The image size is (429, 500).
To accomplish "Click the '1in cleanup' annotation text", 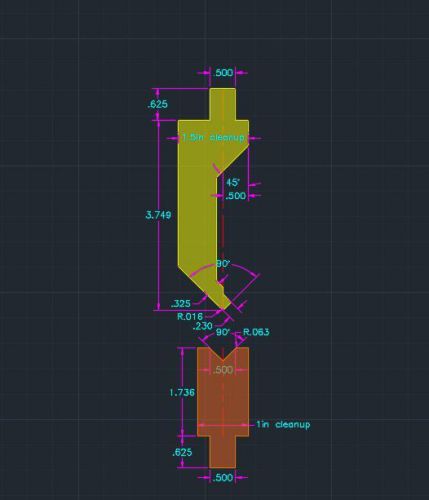I will pyautogui.click(x=283, y=424).
